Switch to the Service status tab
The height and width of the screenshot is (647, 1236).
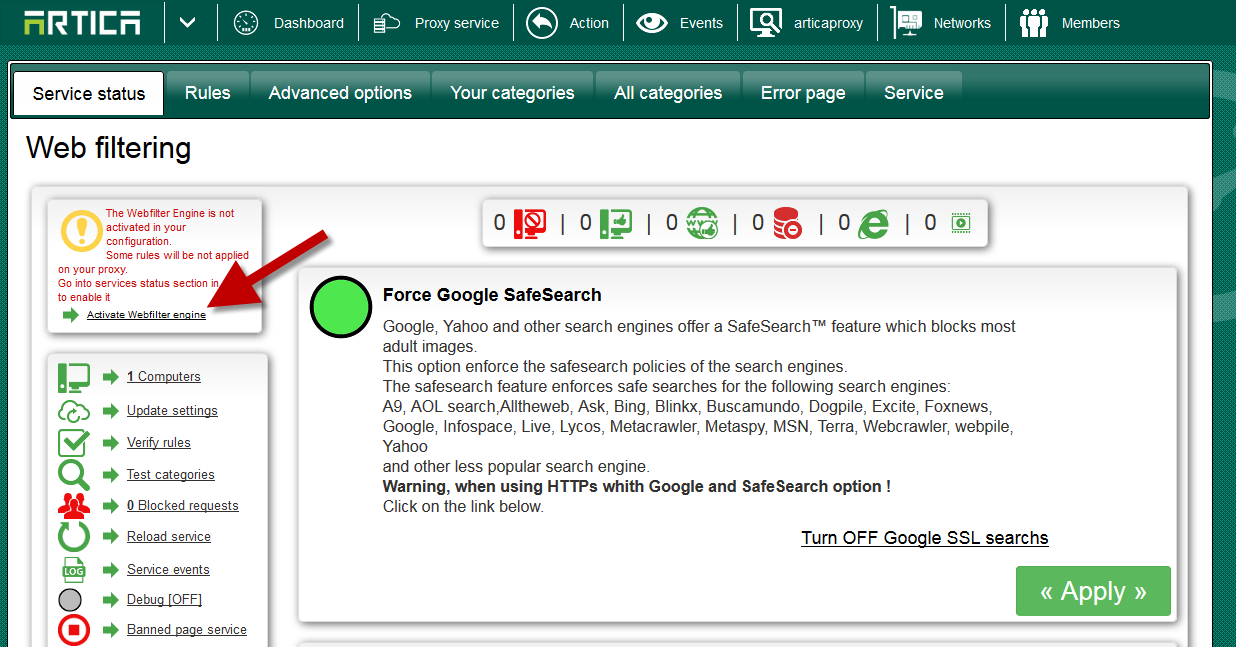(89, 94)
